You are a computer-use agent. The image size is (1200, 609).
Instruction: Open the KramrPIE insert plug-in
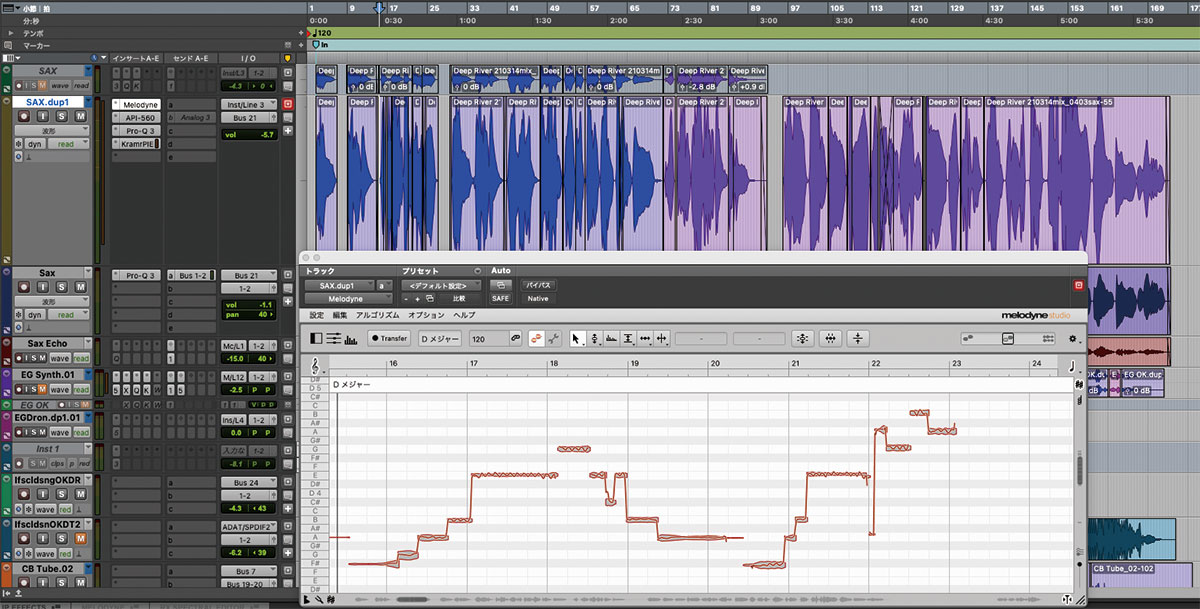click(138, 144)
